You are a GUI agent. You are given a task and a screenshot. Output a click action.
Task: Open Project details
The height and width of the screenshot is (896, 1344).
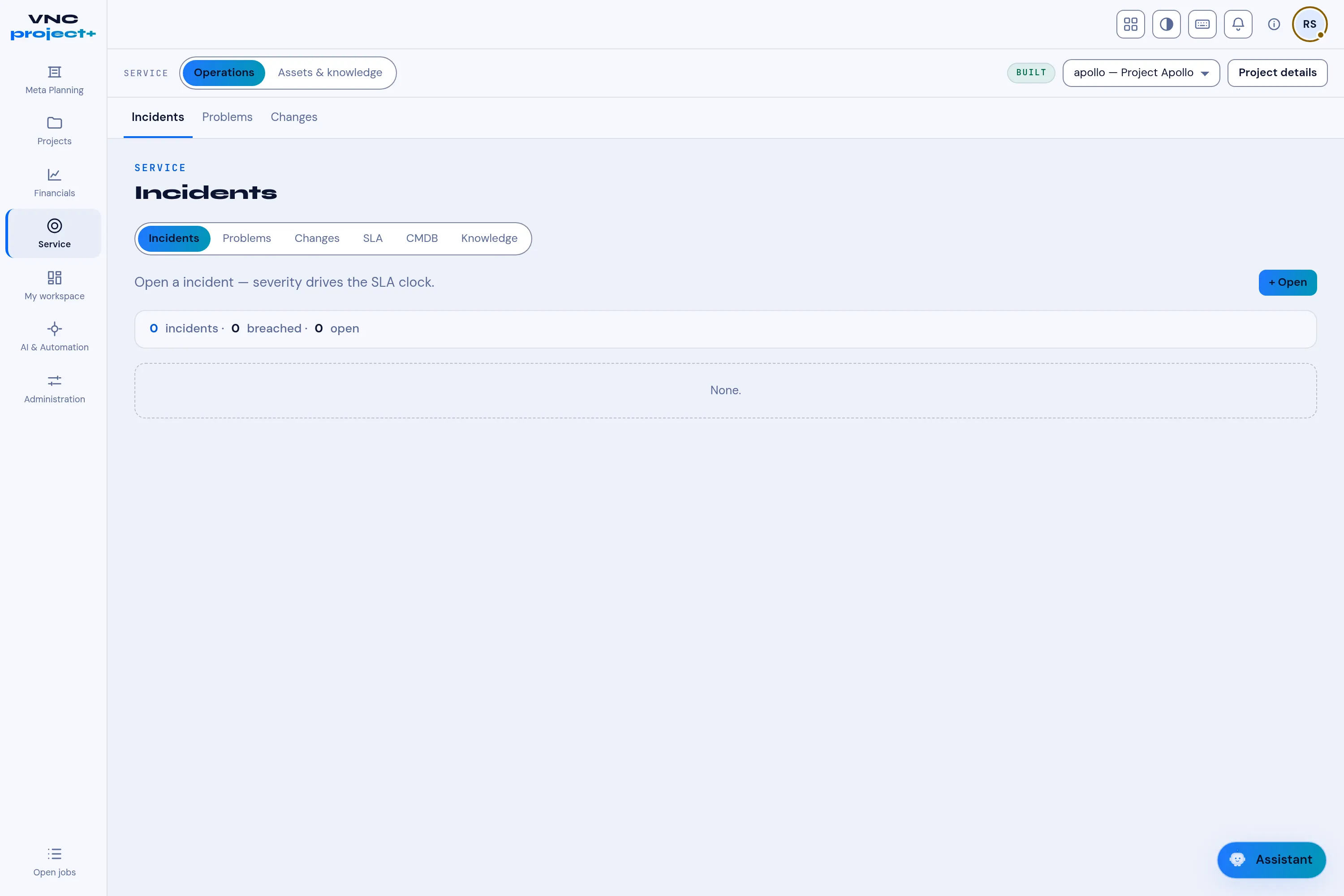(1277, 73)
